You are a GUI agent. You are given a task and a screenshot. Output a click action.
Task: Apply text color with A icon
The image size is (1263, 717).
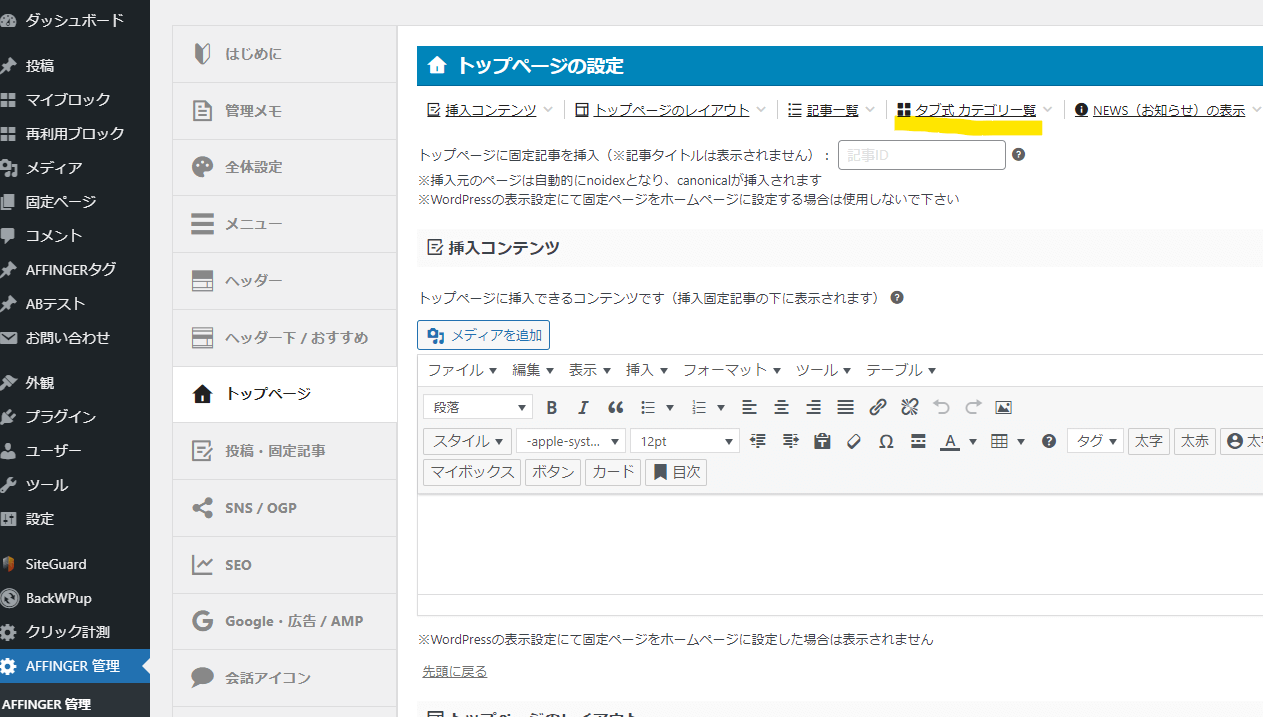(x=950, y=441)
